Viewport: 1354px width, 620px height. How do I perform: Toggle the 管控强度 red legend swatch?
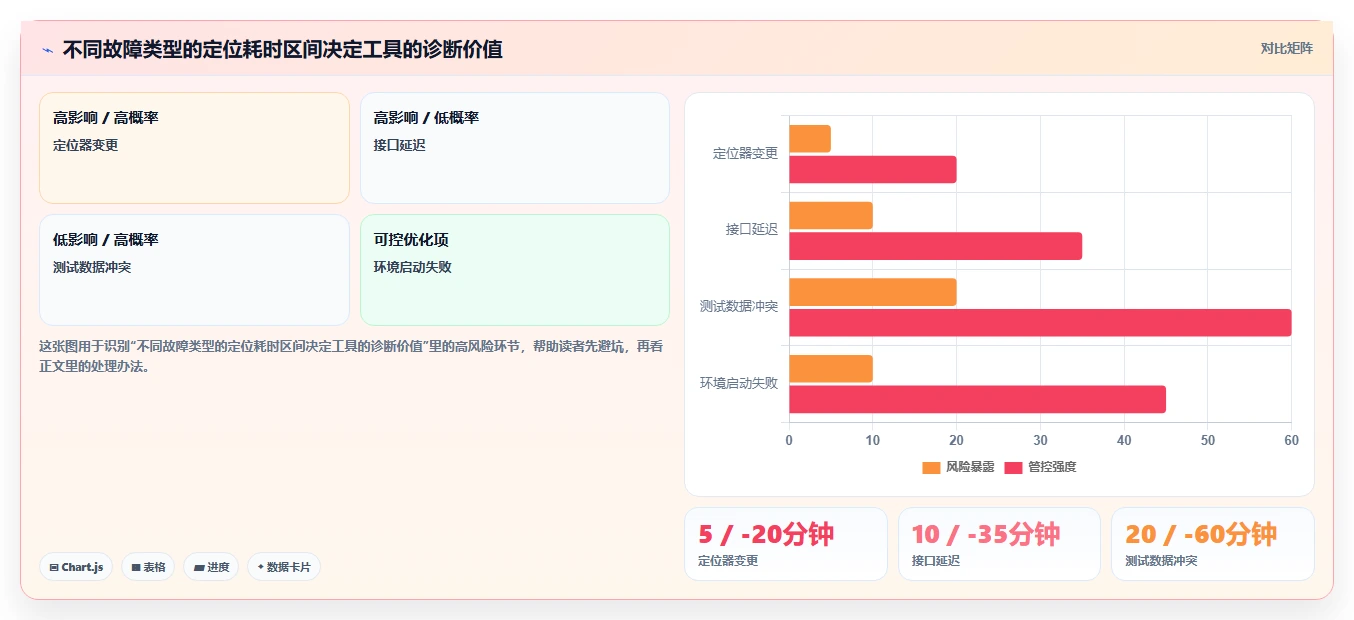1013,467
